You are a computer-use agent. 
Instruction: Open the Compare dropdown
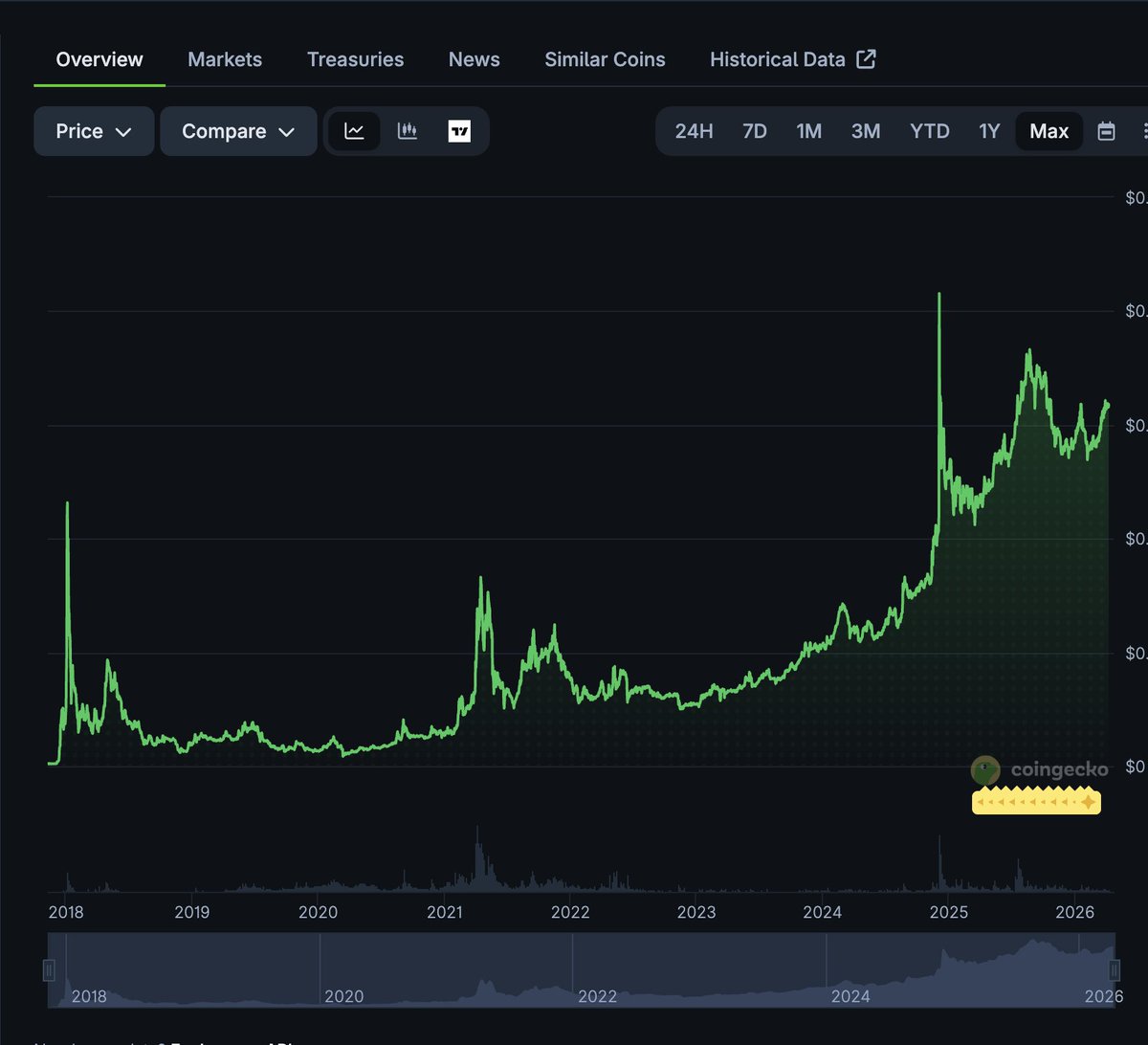click(238, 131)
